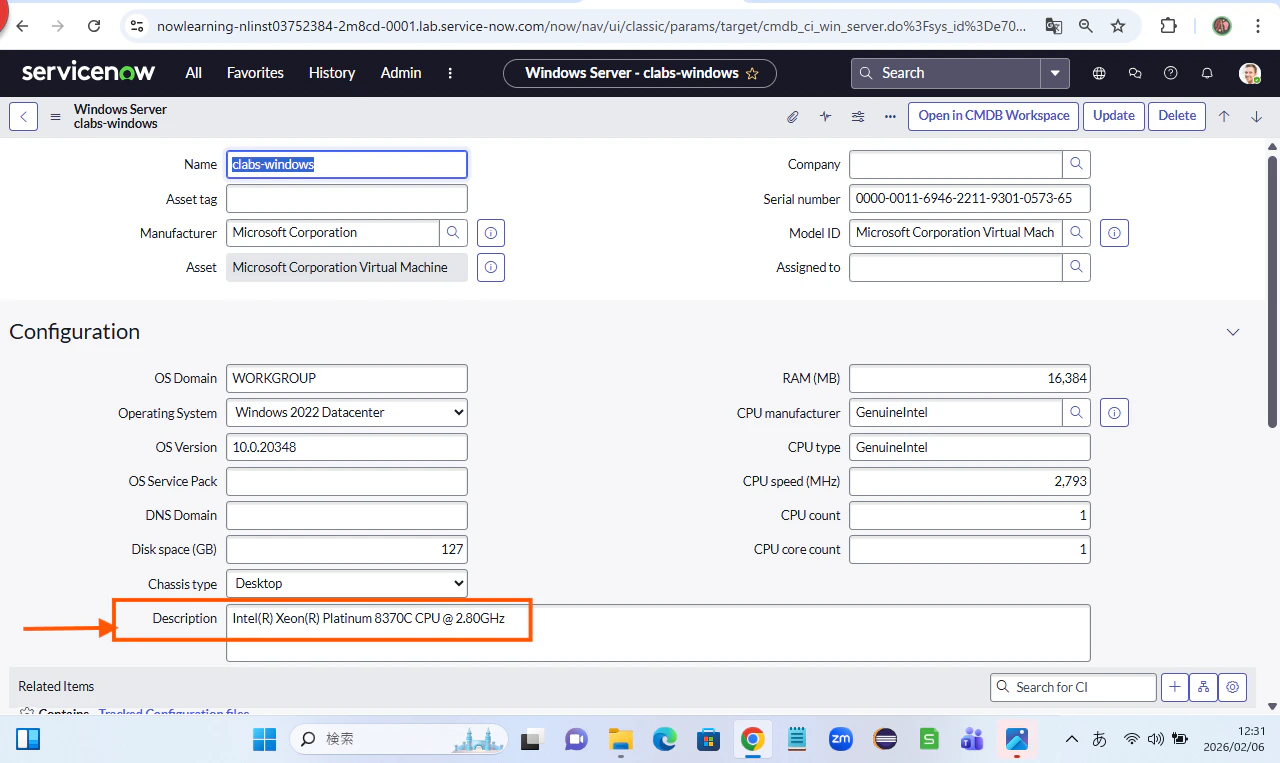Image resolution: width=1280 pixels, height=763 pixels.
Task: Look up Manufacturer with magnifier icon
Action: tap(453, 233)
